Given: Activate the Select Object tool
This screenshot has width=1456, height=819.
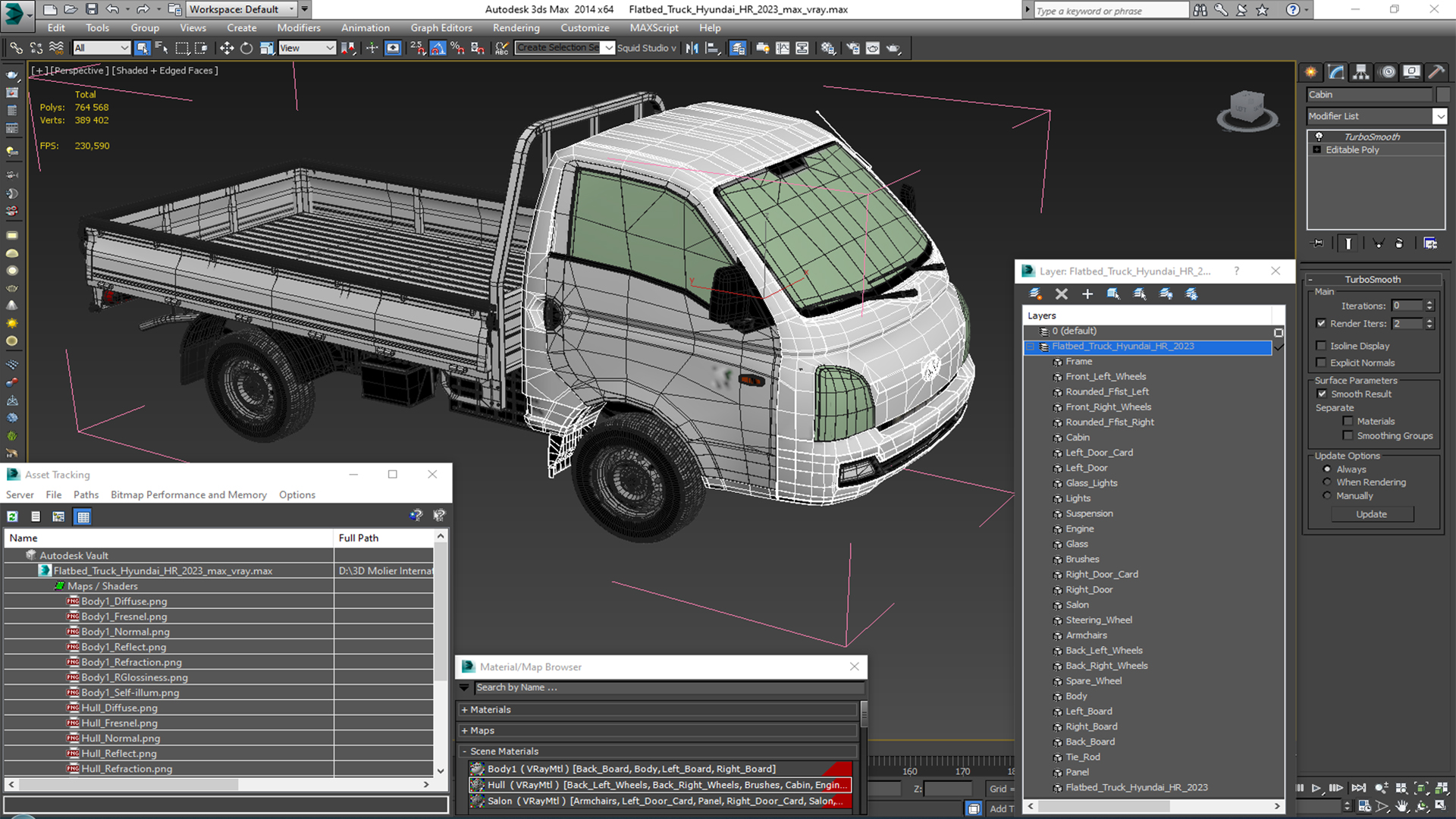Looking at the screenshot, I should (x=142, y=48).
